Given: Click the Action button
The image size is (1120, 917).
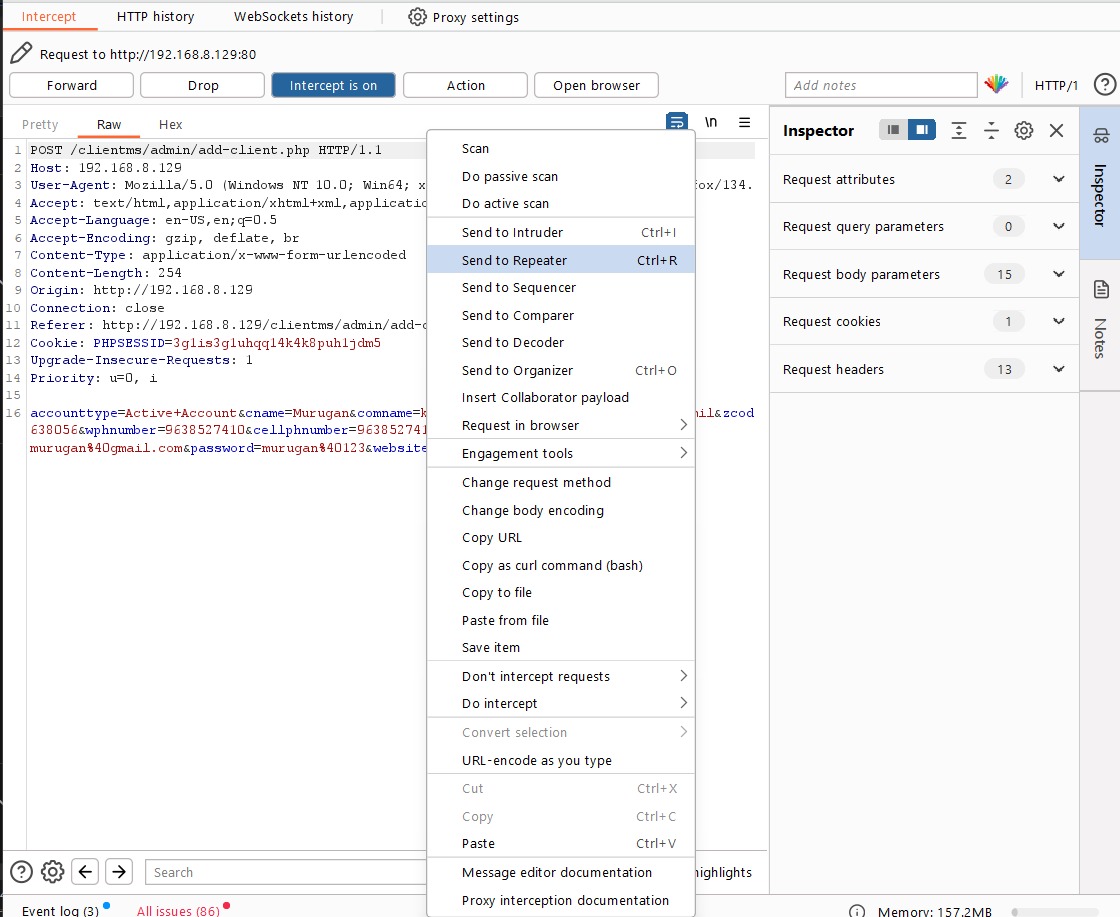Looking at the screenshot, I should click(x=466, y=85).
